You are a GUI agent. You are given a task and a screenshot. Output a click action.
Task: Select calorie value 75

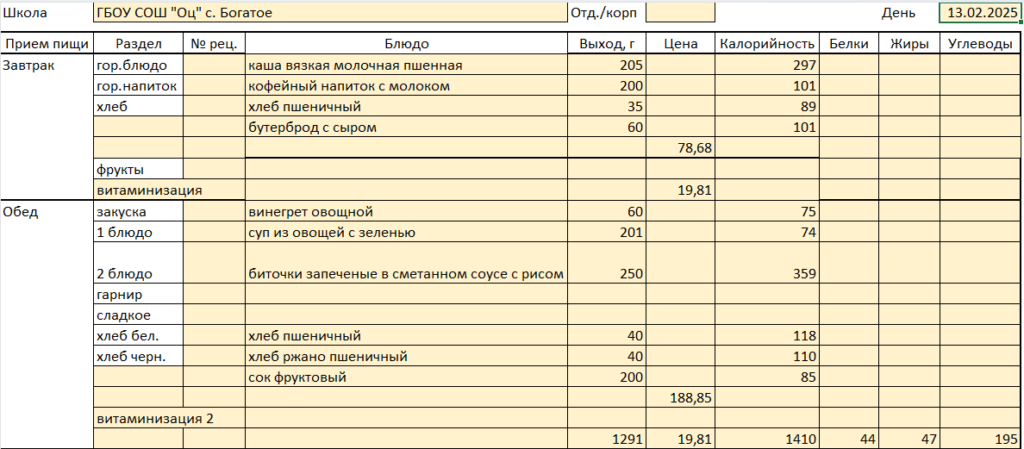coord(767,212)
